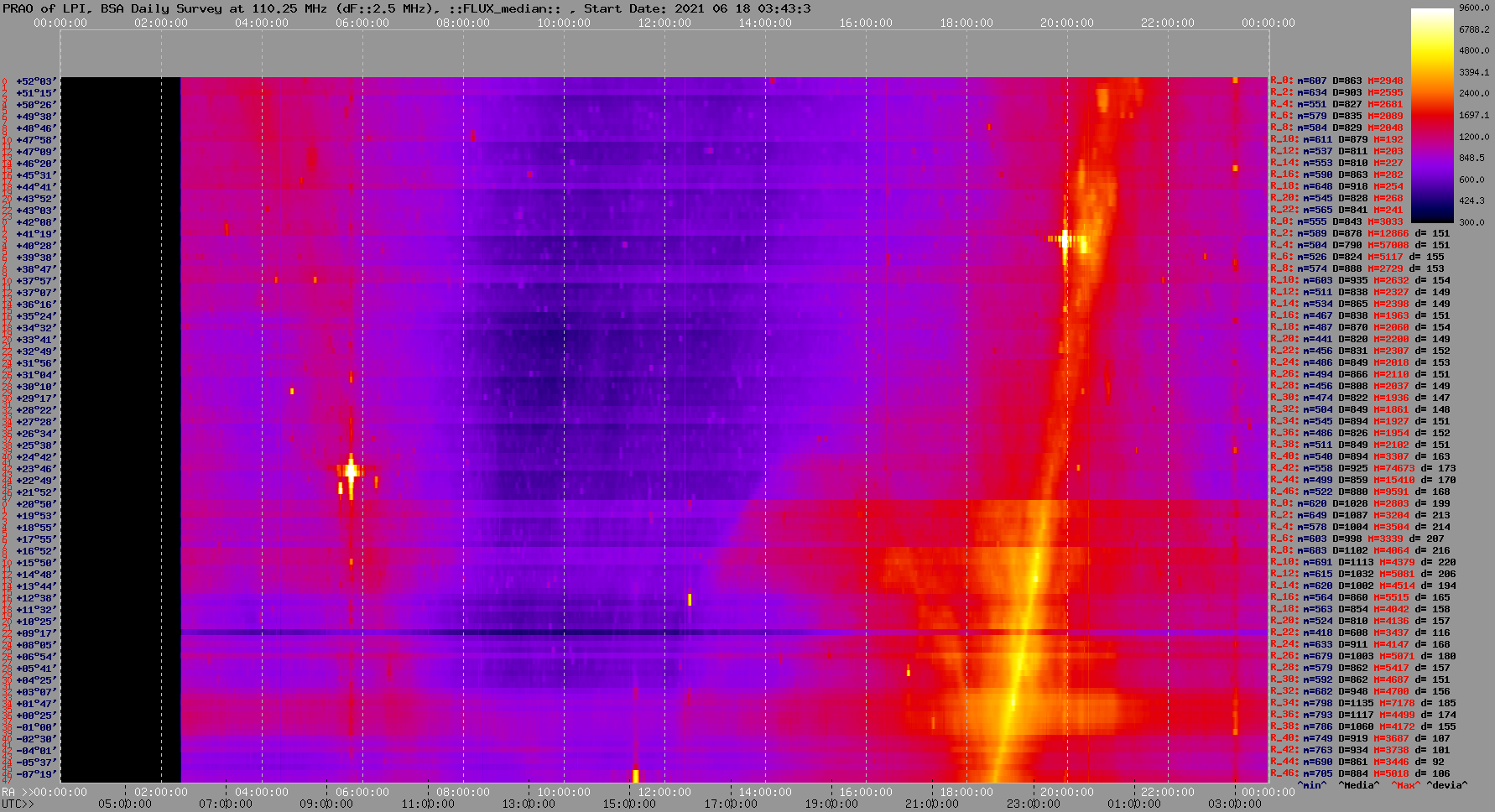This screenshot has width=1495, height=812.
Task: Click the +09°17' declination label
Action: [x=36, y=633]
